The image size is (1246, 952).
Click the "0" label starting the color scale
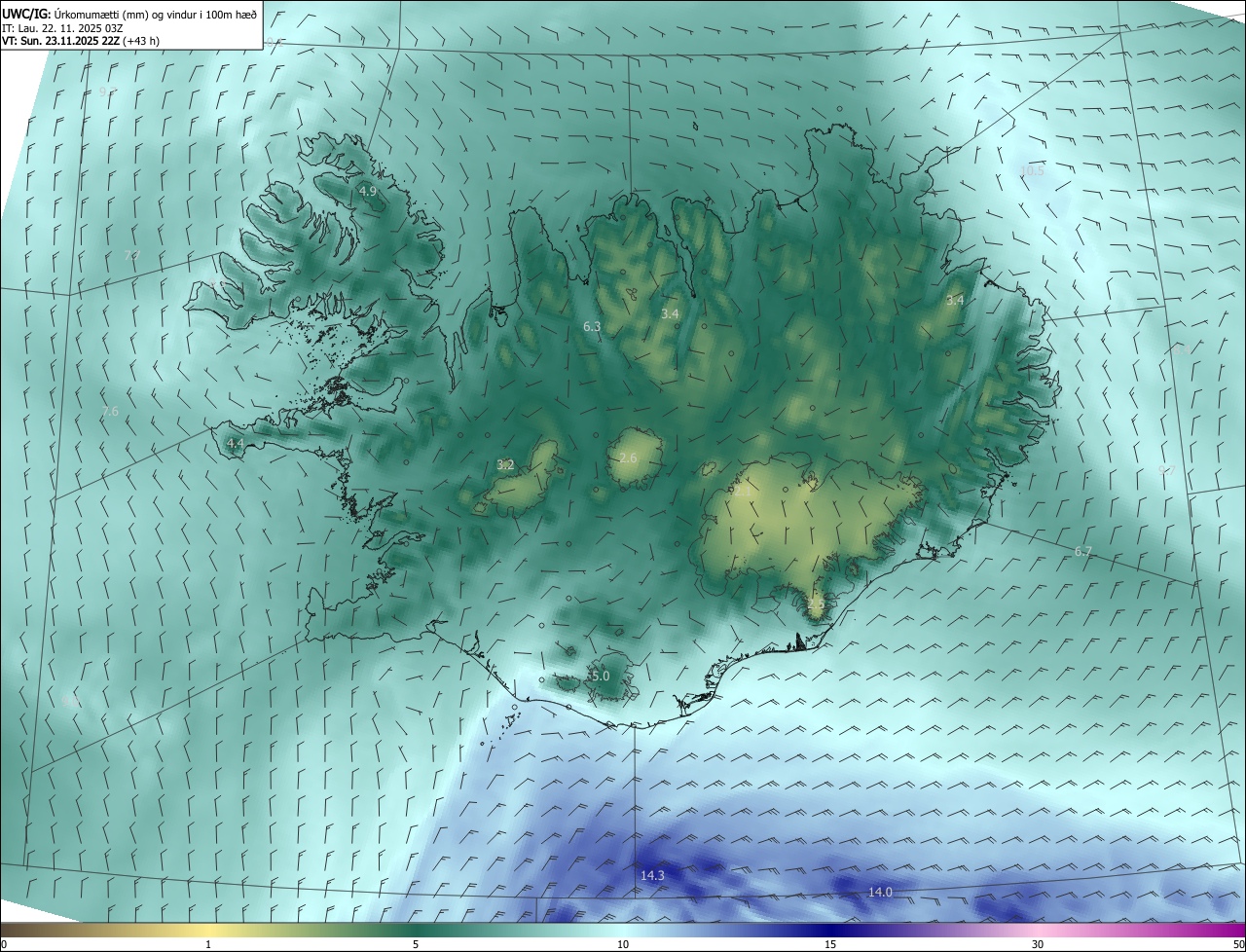pyautogui.click(x=4, y=945)
